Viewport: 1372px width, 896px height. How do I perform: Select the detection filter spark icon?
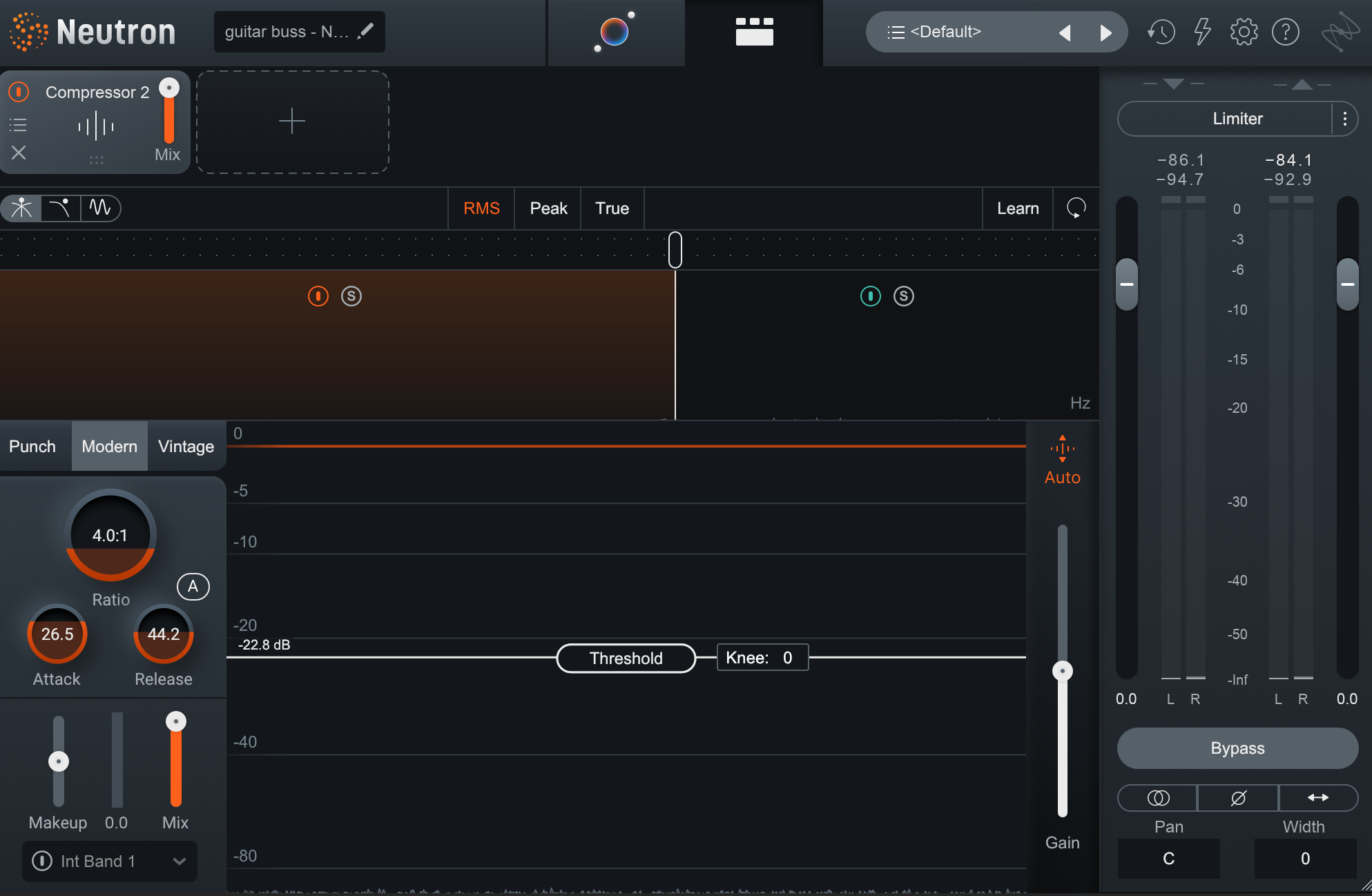pyautogui.click(x=21, y=208)
